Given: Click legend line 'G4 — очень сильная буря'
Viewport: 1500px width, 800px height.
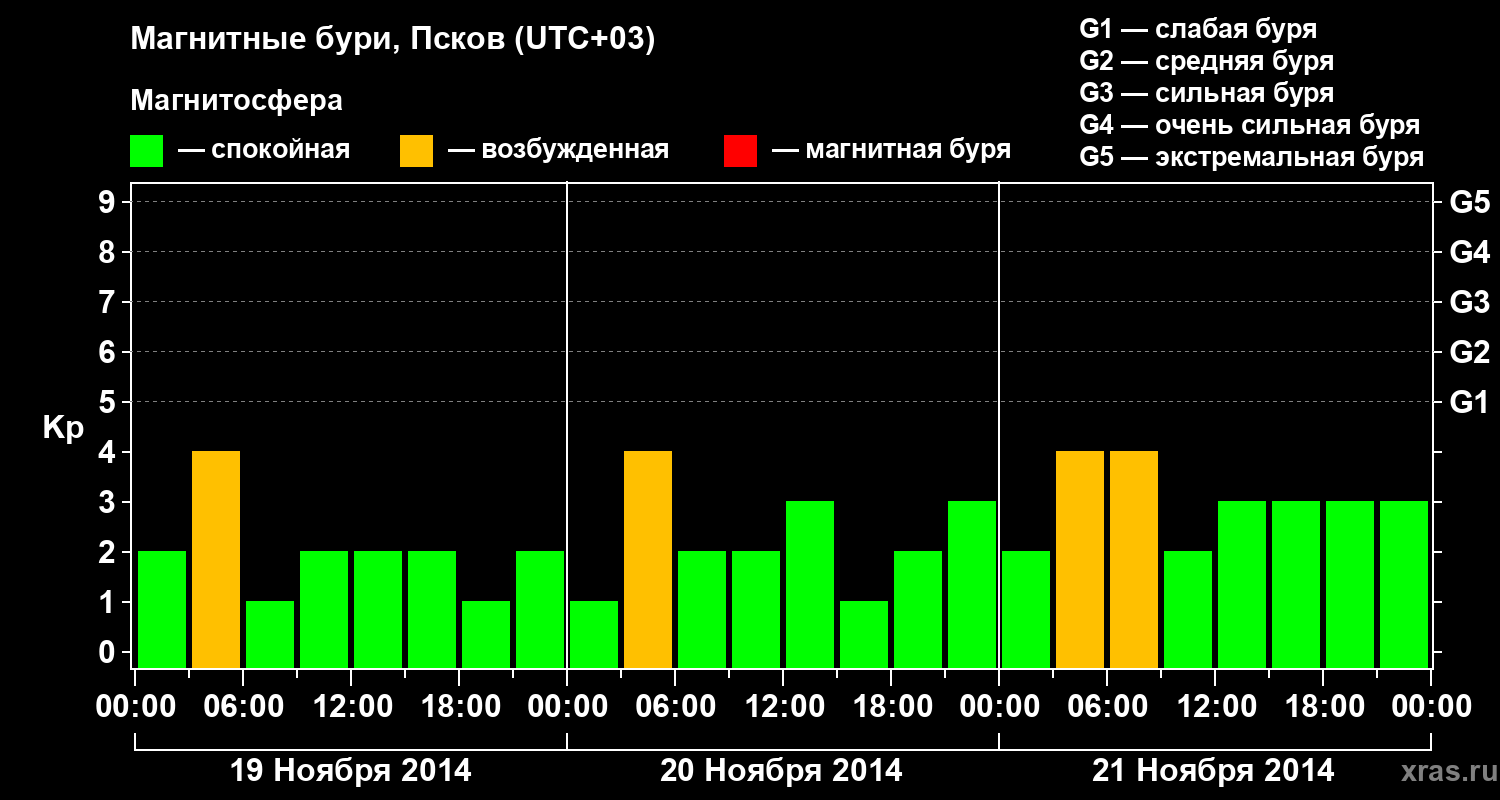Looking at the screenshot, I should coord(1250,125).
